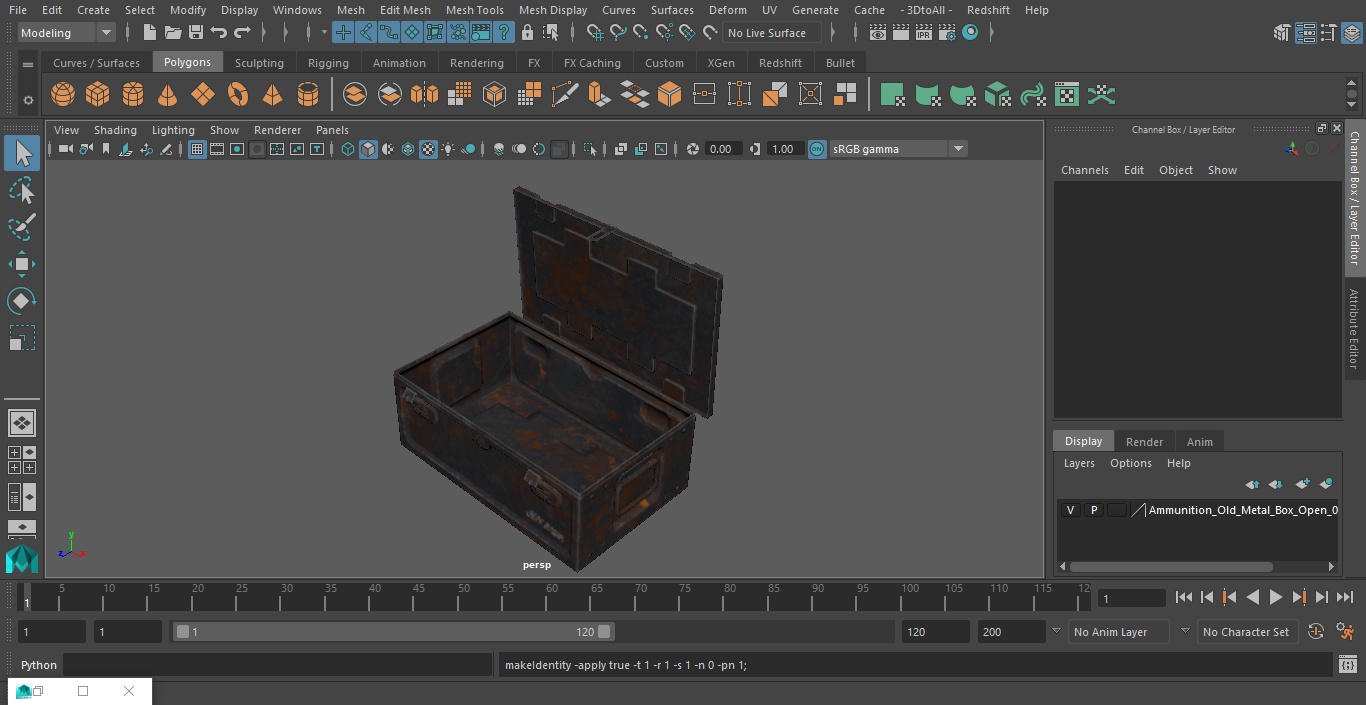Viewport: 1366px width, 705px height.
Task: Select the Ammunition_Old_Metal_Box_Open layer
Action: [1243, 510]
